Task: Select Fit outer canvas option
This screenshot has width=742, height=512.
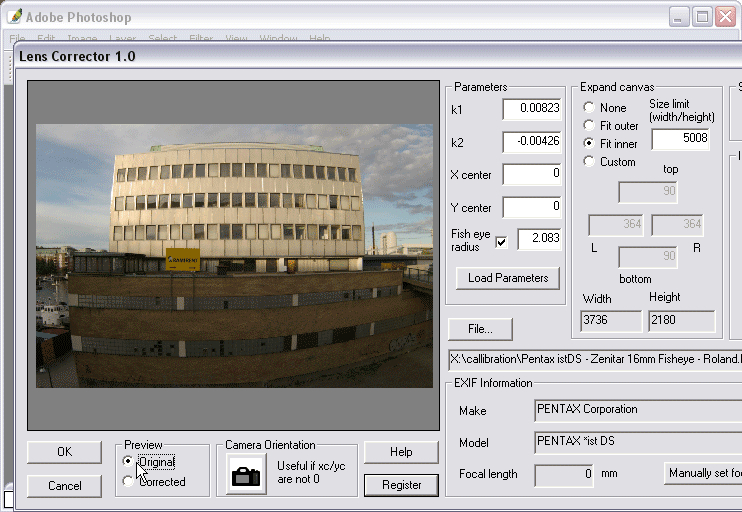Action: (x=588, y=126)
